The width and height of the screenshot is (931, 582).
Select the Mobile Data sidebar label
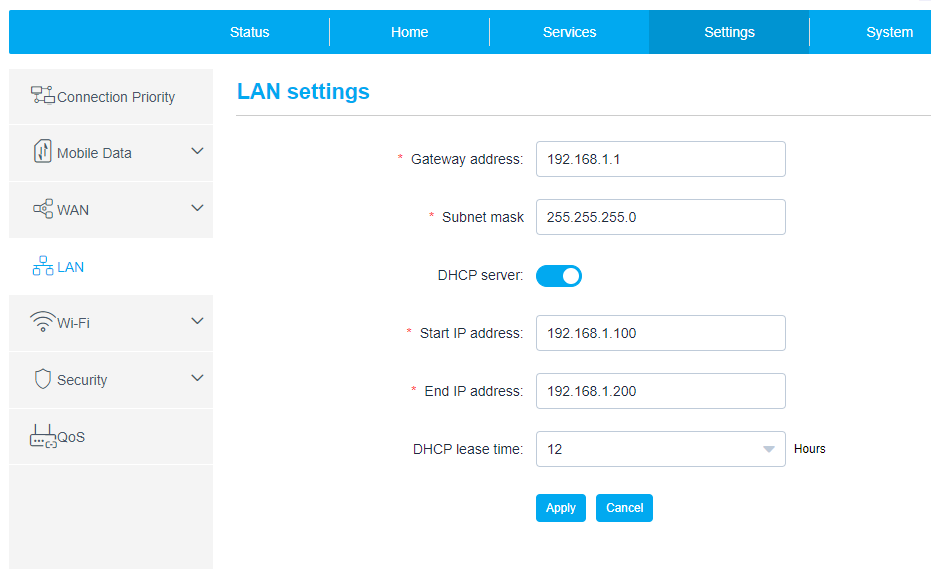pyautogui.click(x=94, y=153)
